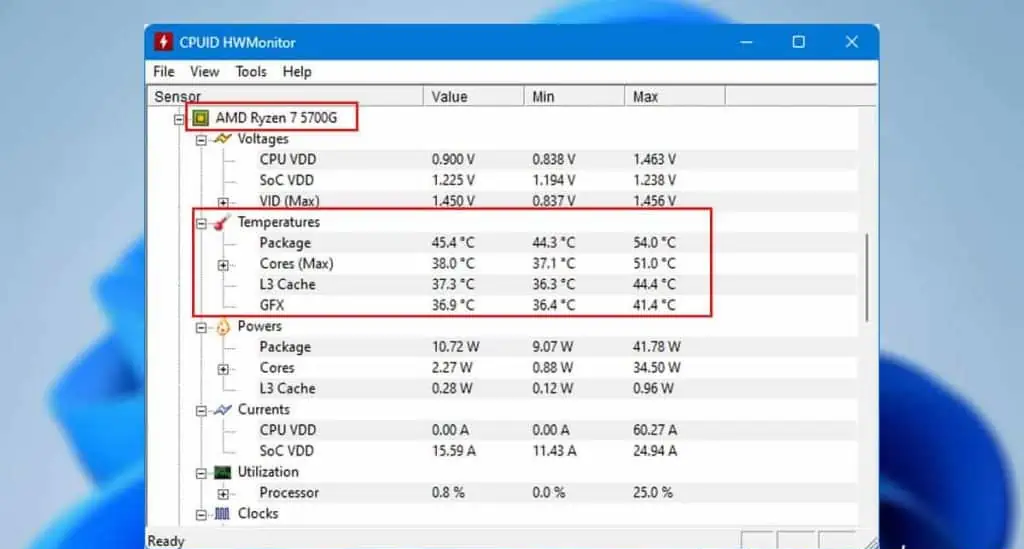This screenshot has width=1024, height=549.
Task: Select the Temperatures tree label
Action: coord(279,222)
